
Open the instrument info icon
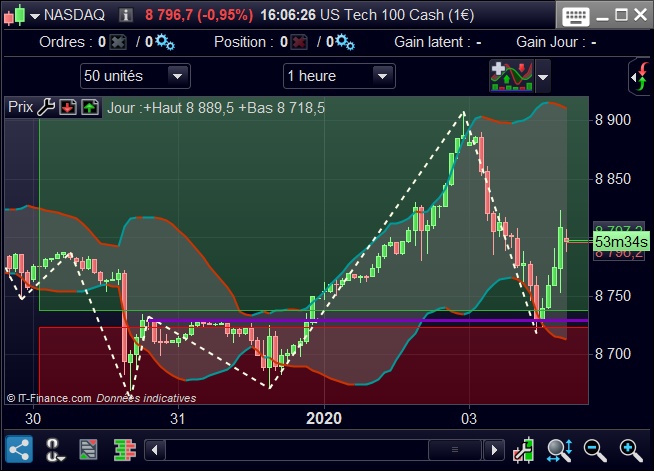126,15
